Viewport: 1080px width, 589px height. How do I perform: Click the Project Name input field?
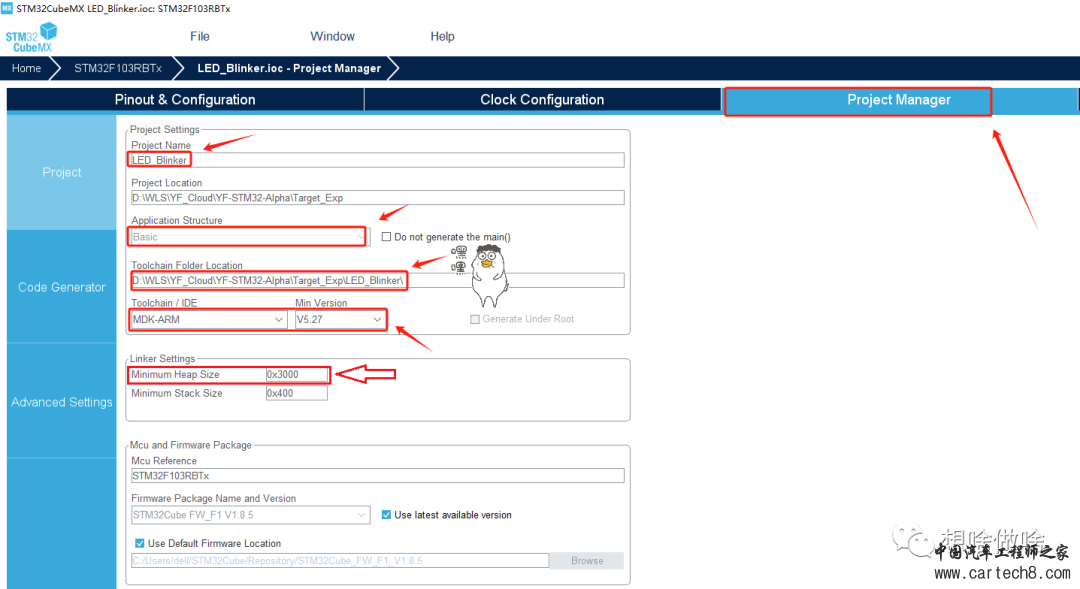pyautogui.click(x=377, y=160)
